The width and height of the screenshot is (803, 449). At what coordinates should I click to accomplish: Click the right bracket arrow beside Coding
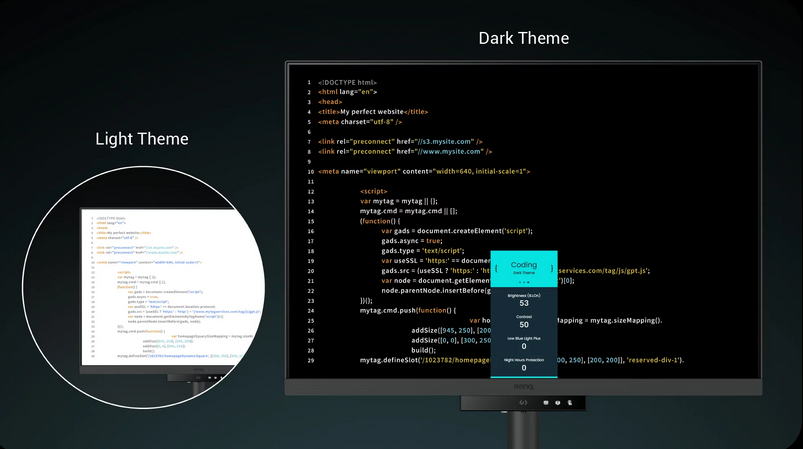click(552, 268)
